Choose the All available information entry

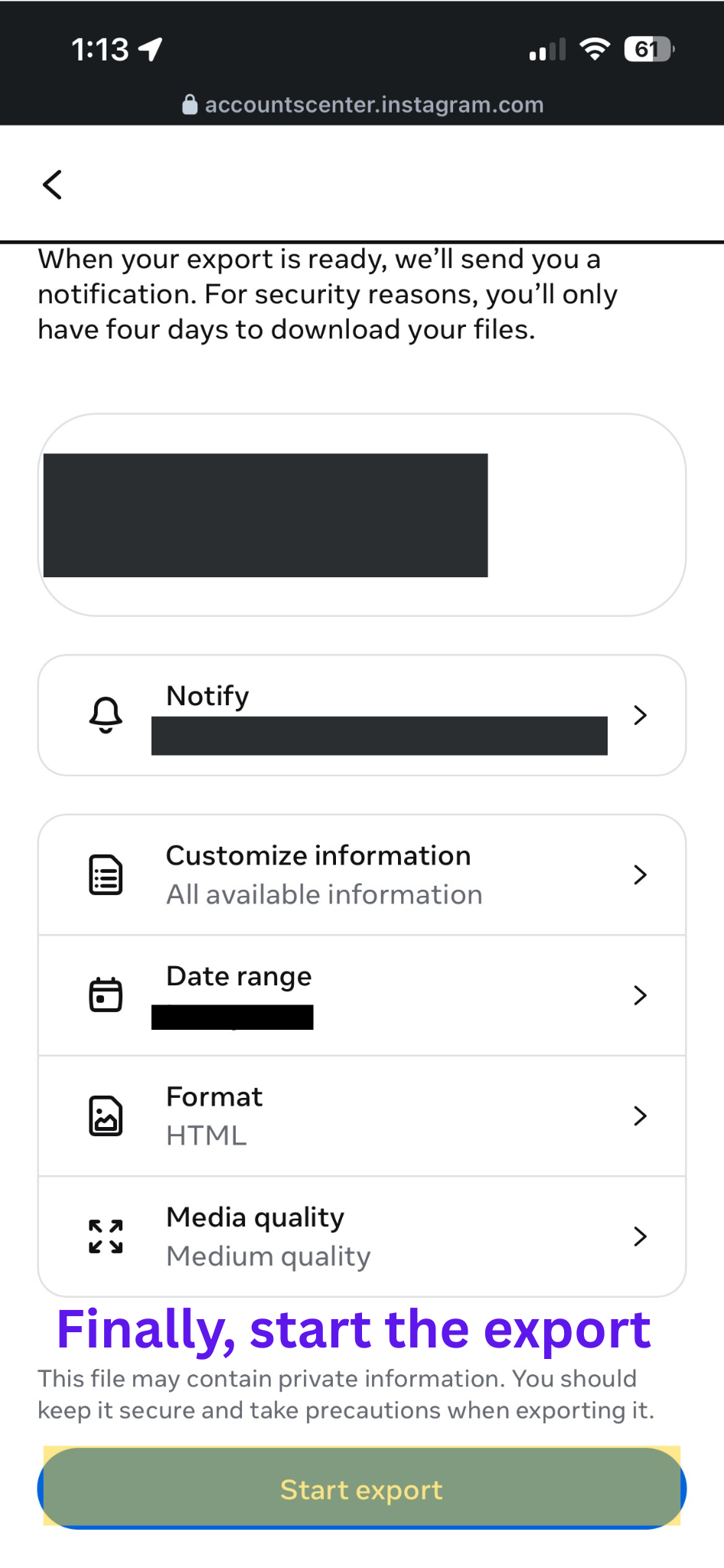point(362,874)
